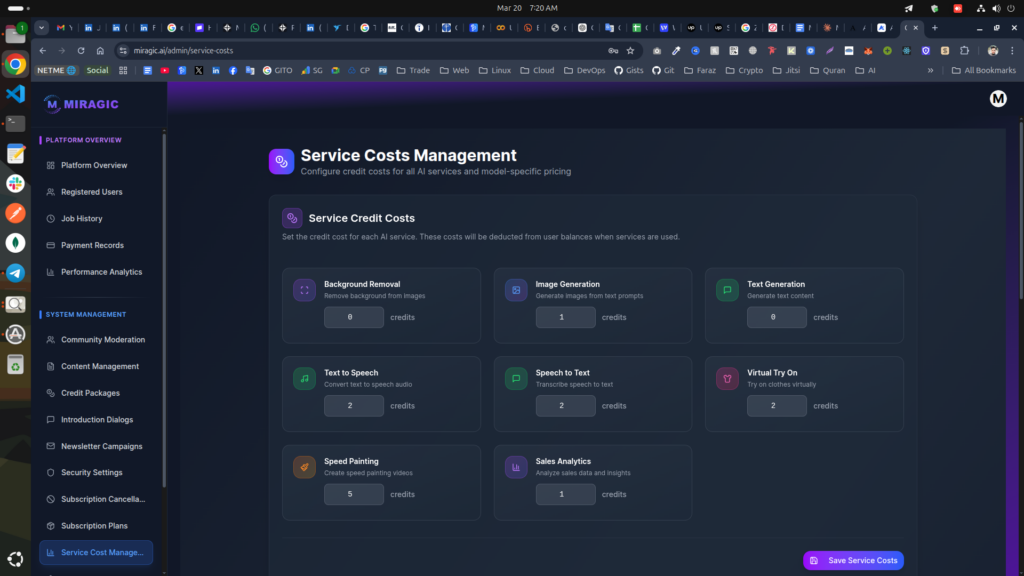Expand the hidden bookmarks chevron
The width and height of the screenshot is (1024, 576).
point(930,71)
